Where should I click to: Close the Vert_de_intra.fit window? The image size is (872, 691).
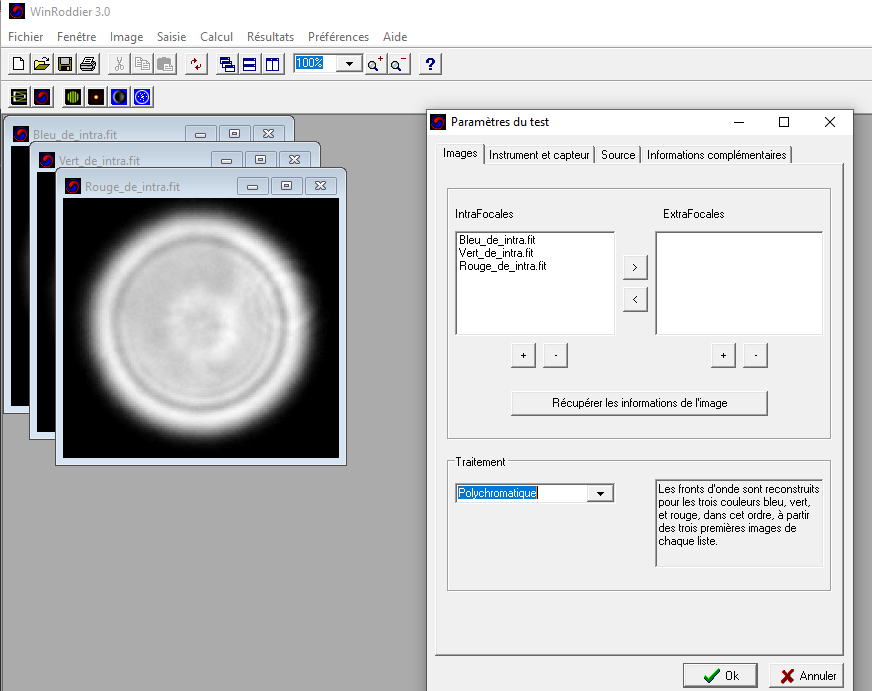coord(294,160)
